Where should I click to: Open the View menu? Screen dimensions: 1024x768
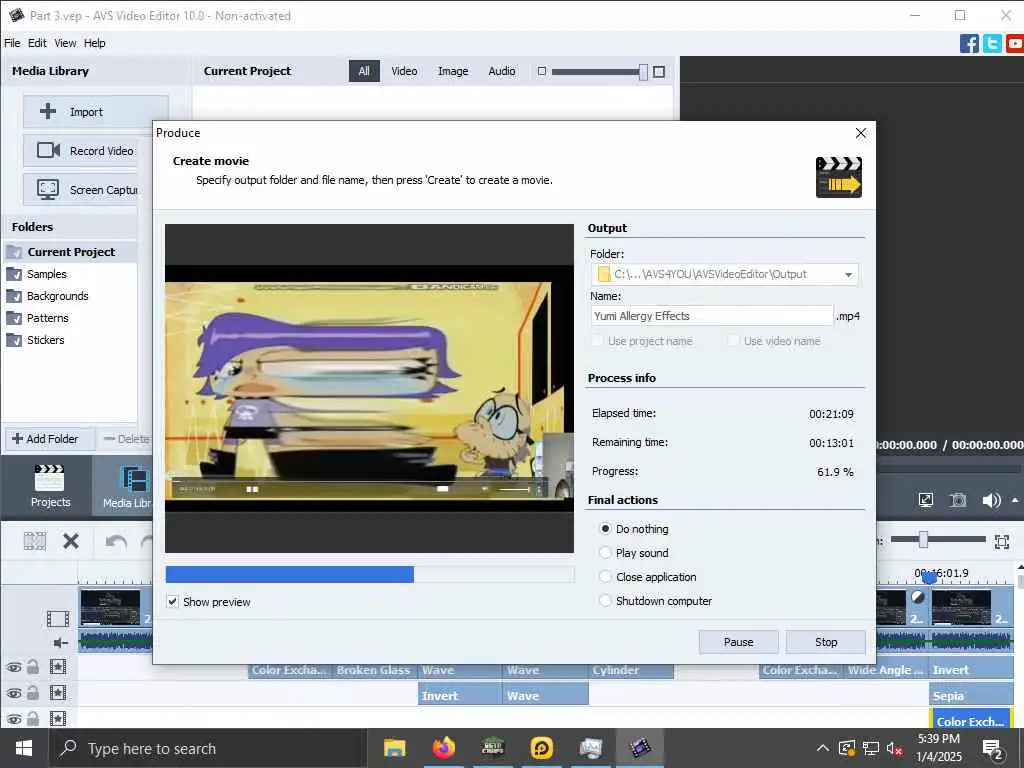(x=65, y=43)
